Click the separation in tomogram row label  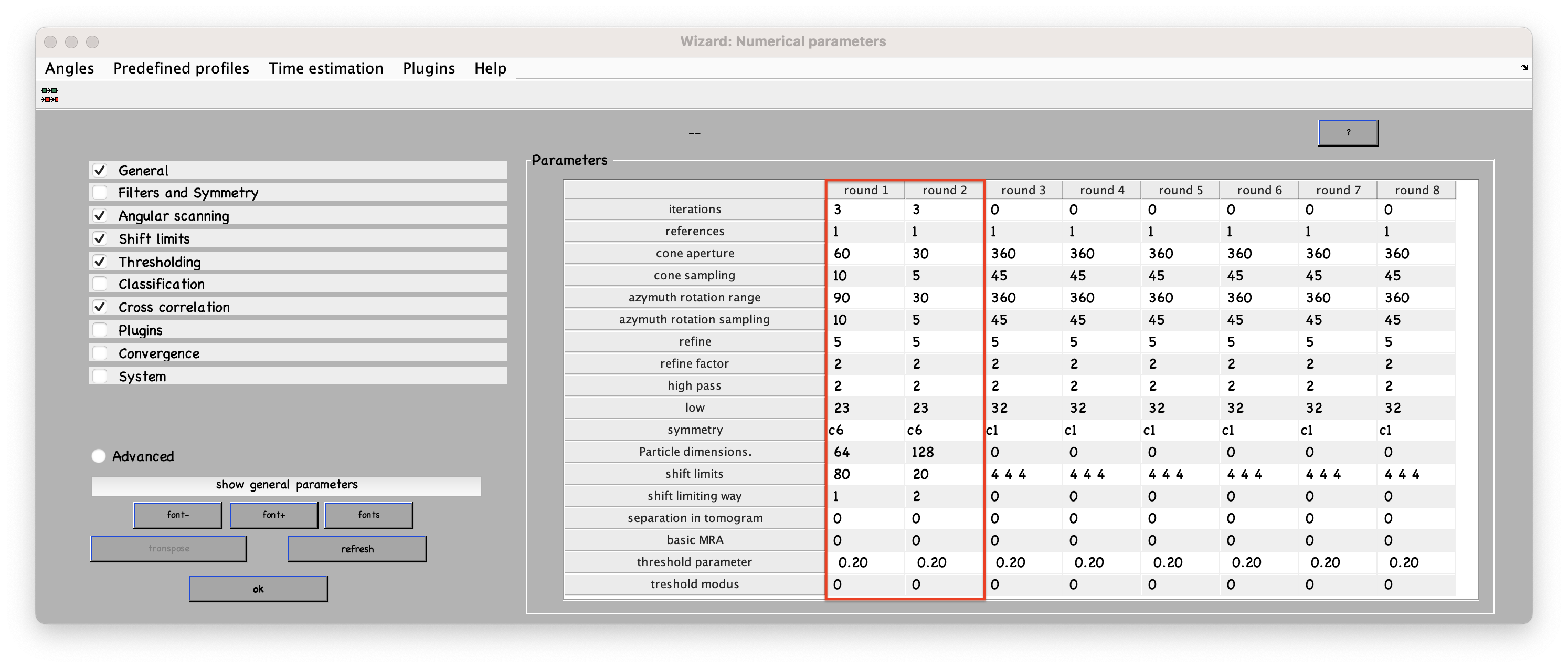click(x=694, y=518)
